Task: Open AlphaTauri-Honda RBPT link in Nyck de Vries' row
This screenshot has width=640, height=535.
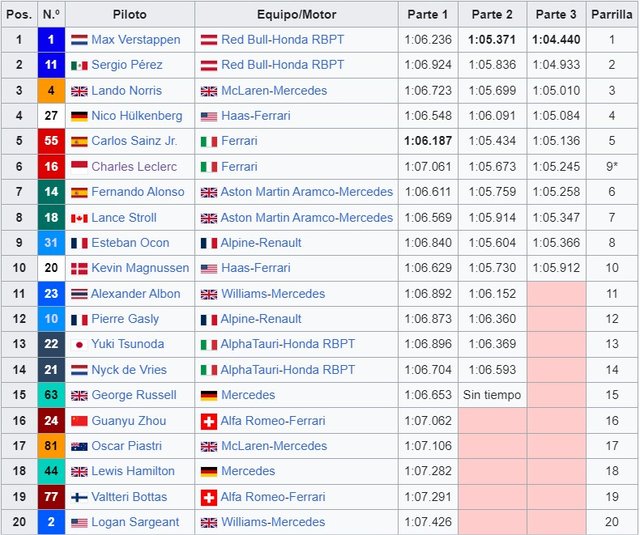Action: point(288,370)
